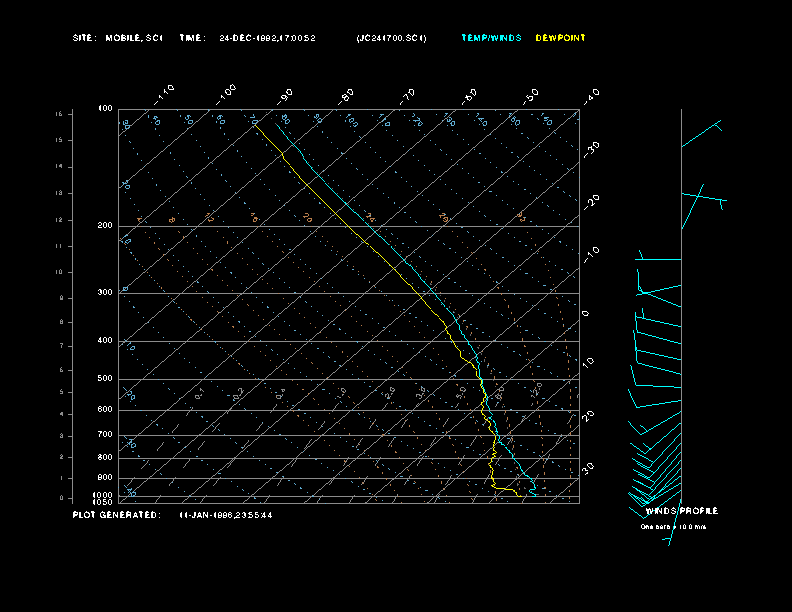792x612 pixels.
Task: Click the 'SITE:' header label
Action: [84, 38]
